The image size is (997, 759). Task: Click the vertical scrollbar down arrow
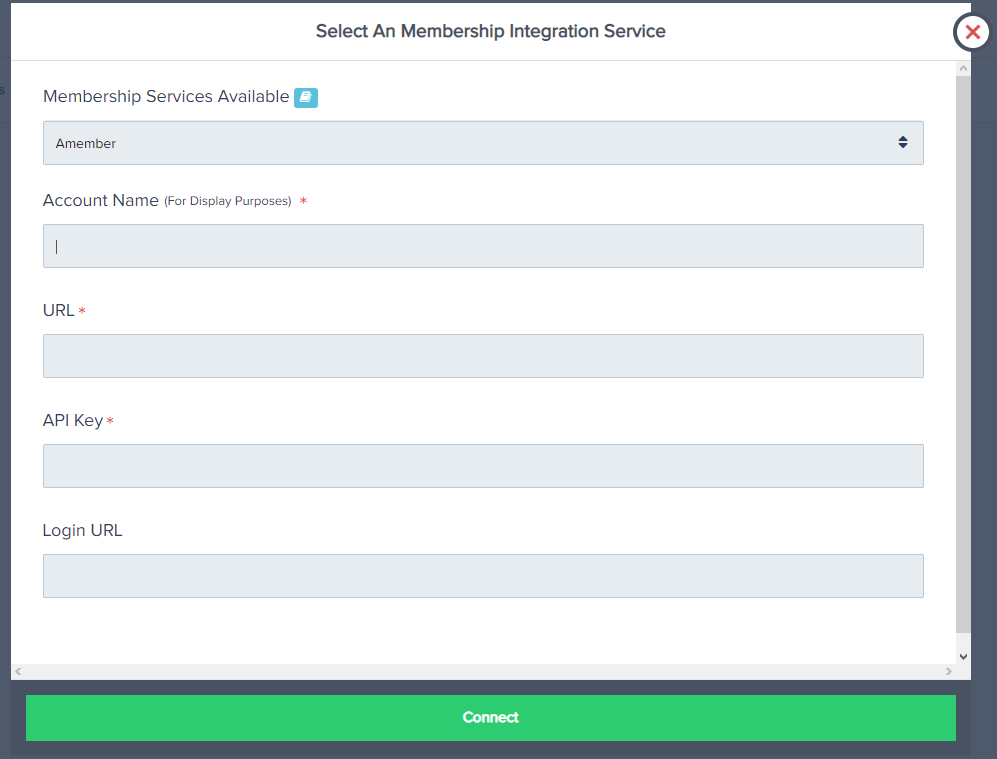(963, 656)
